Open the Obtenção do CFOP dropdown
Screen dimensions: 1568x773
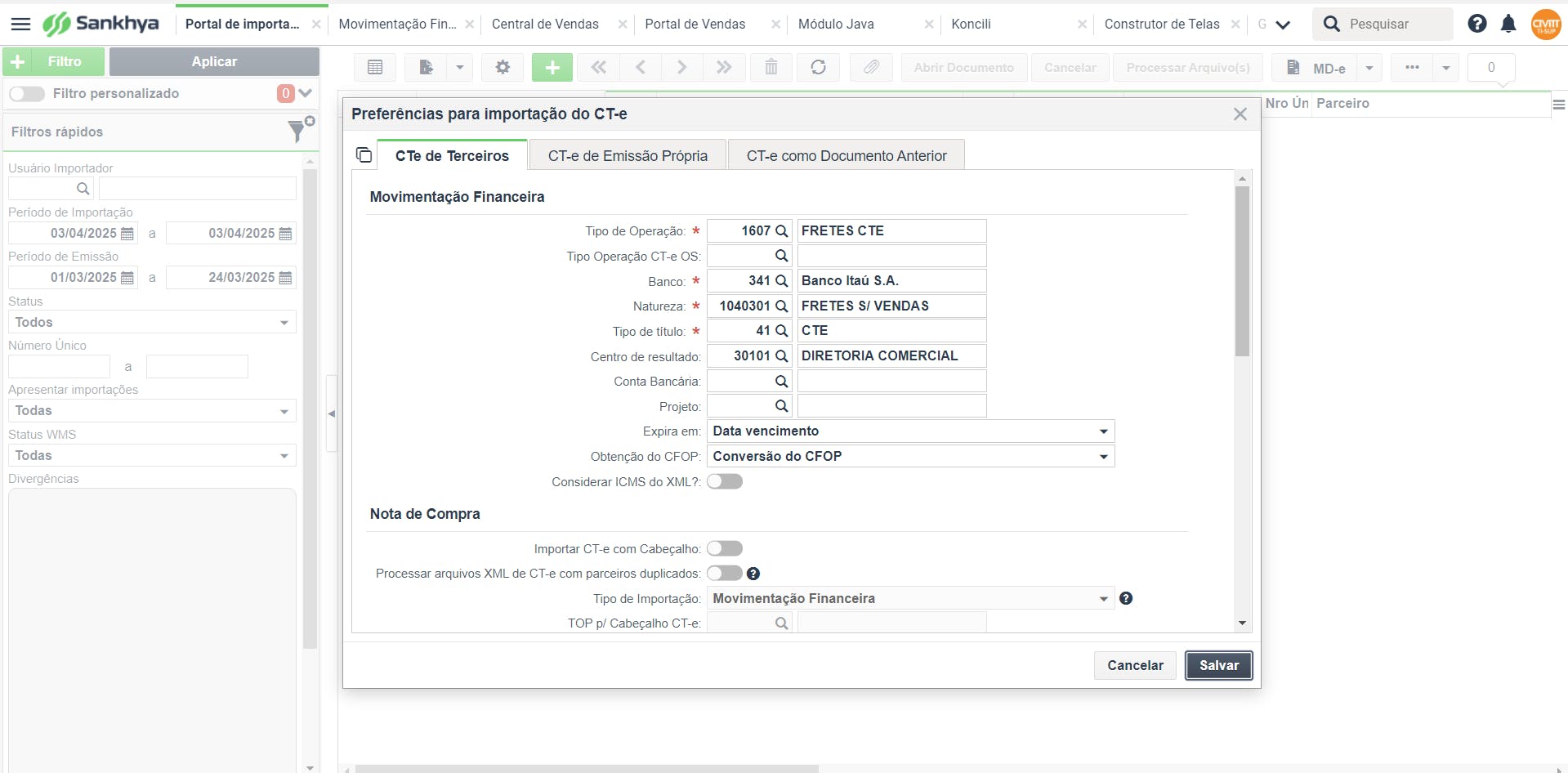1103,457
